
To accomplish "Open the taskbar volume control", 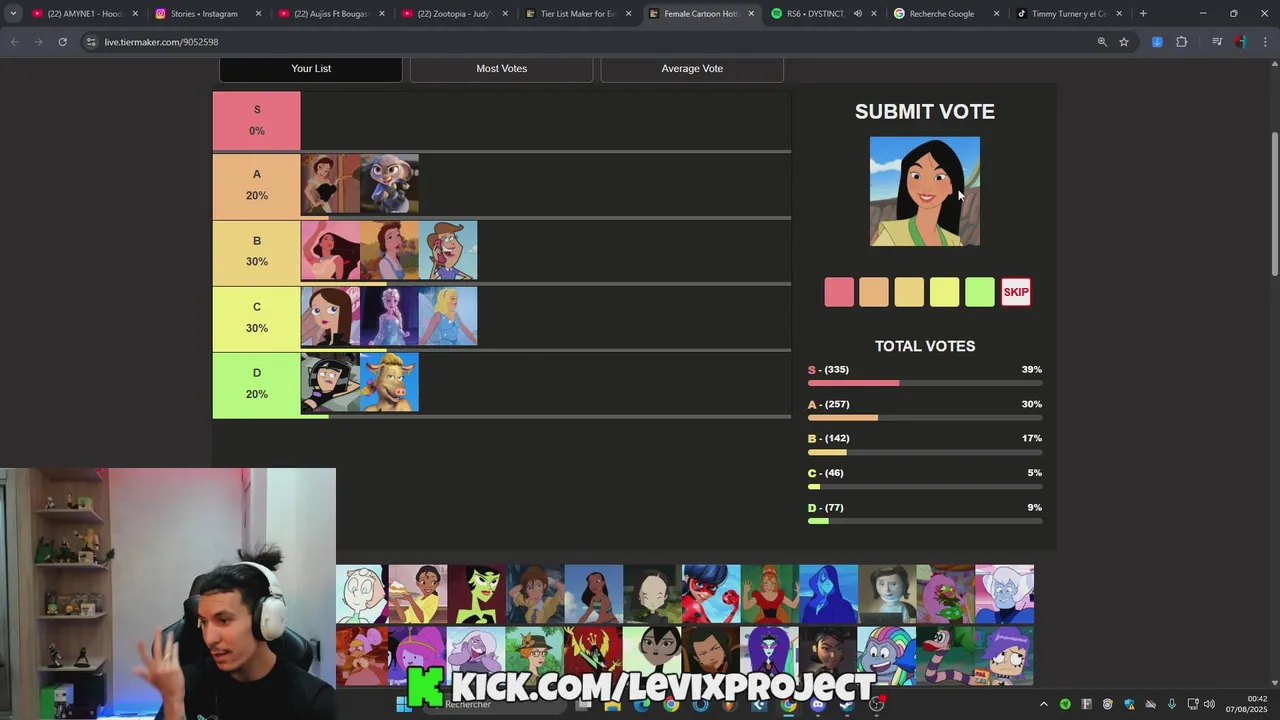I will click(1209, 704).
